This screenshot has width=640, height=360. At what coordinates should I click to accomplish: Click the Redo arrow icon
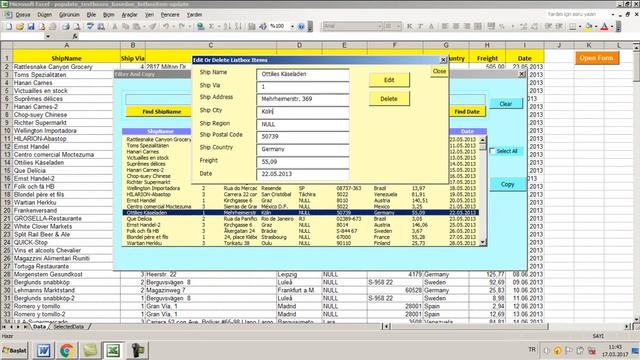182,27
